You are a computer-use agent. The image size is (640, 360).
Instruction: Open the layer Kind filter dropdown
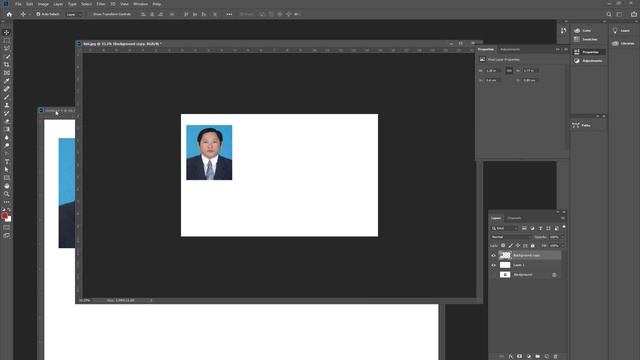point(504,228)
